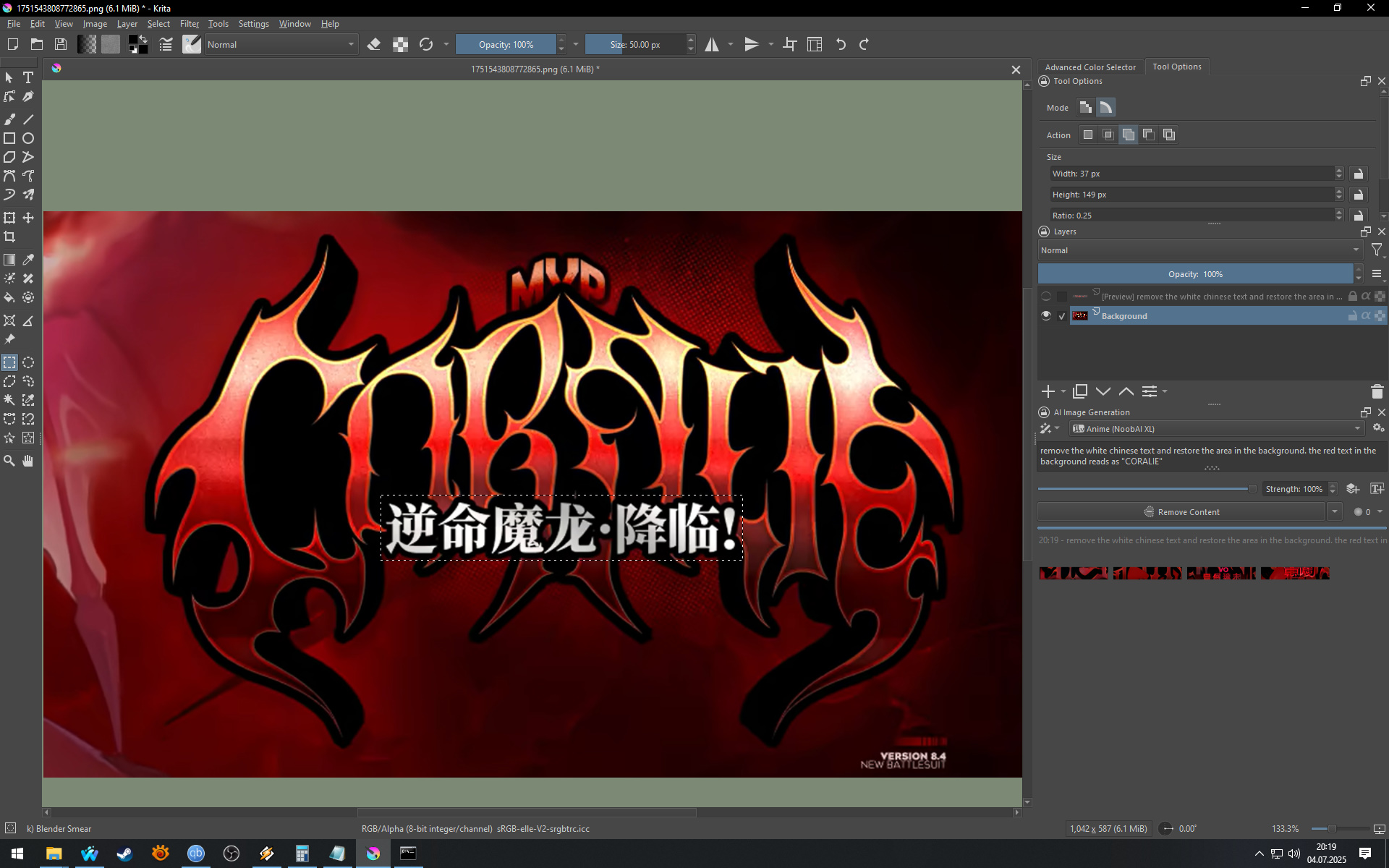Open the Filter menu
This screenshot has width=1389, height=868.
click(189, 24)
